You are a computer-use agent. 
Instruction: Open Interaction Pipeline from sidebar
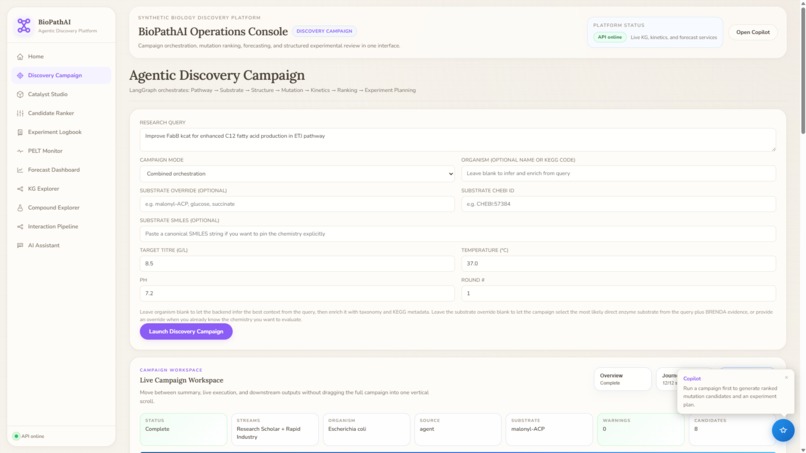click(61, 227)
